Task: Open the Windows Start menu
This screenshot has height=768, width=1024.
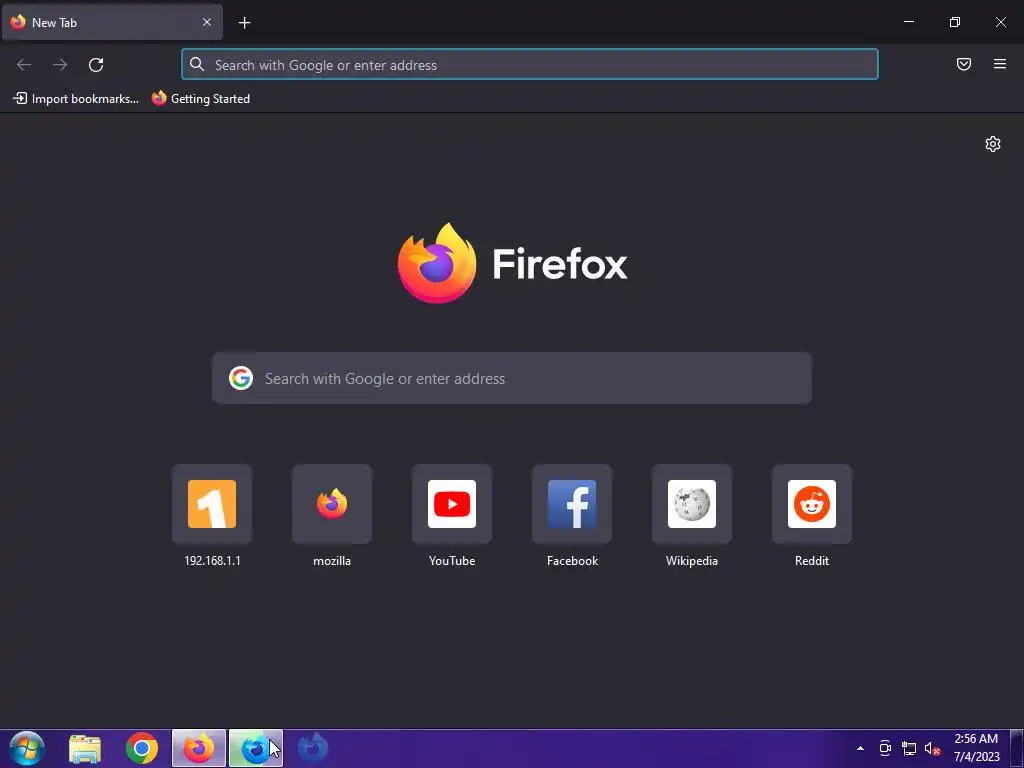Action: [27, 748]
